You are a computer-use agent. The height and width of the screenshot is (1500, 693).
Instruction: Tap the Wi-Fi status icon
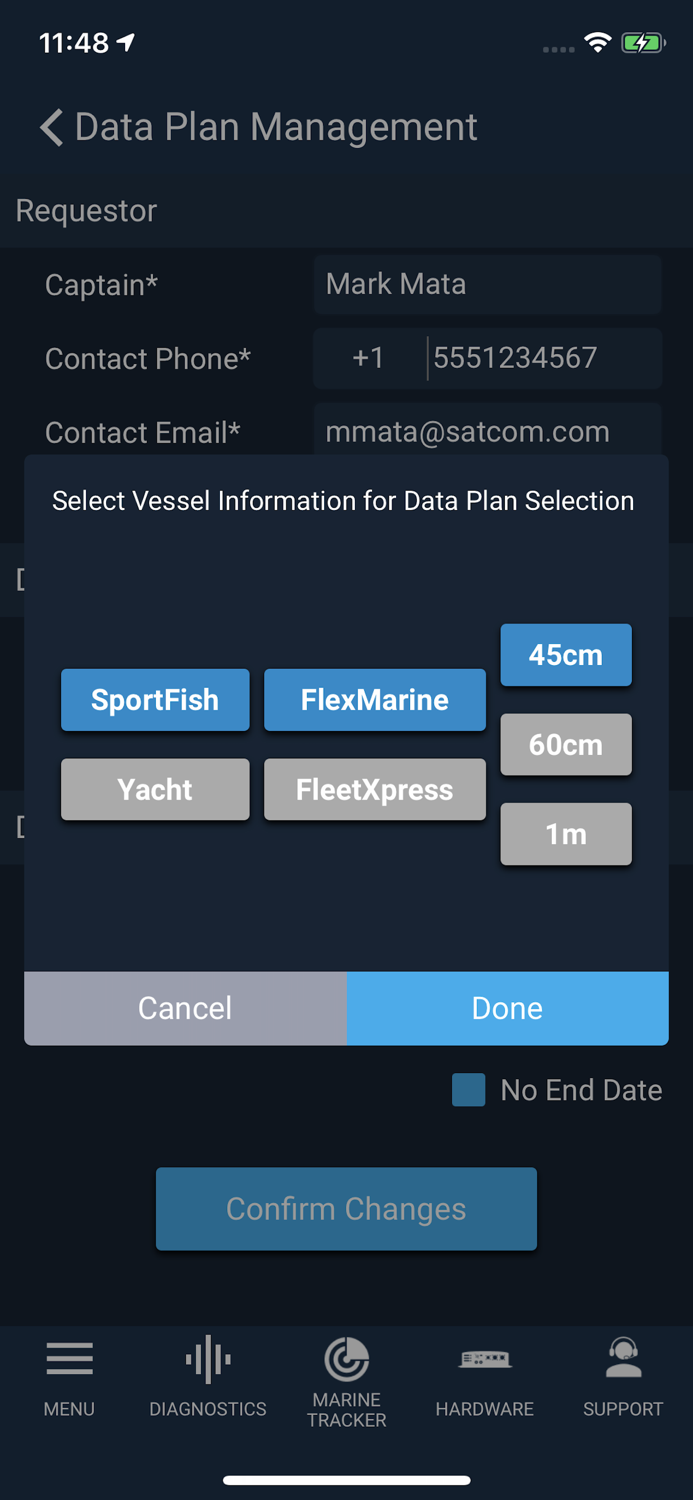pos(598,43)
